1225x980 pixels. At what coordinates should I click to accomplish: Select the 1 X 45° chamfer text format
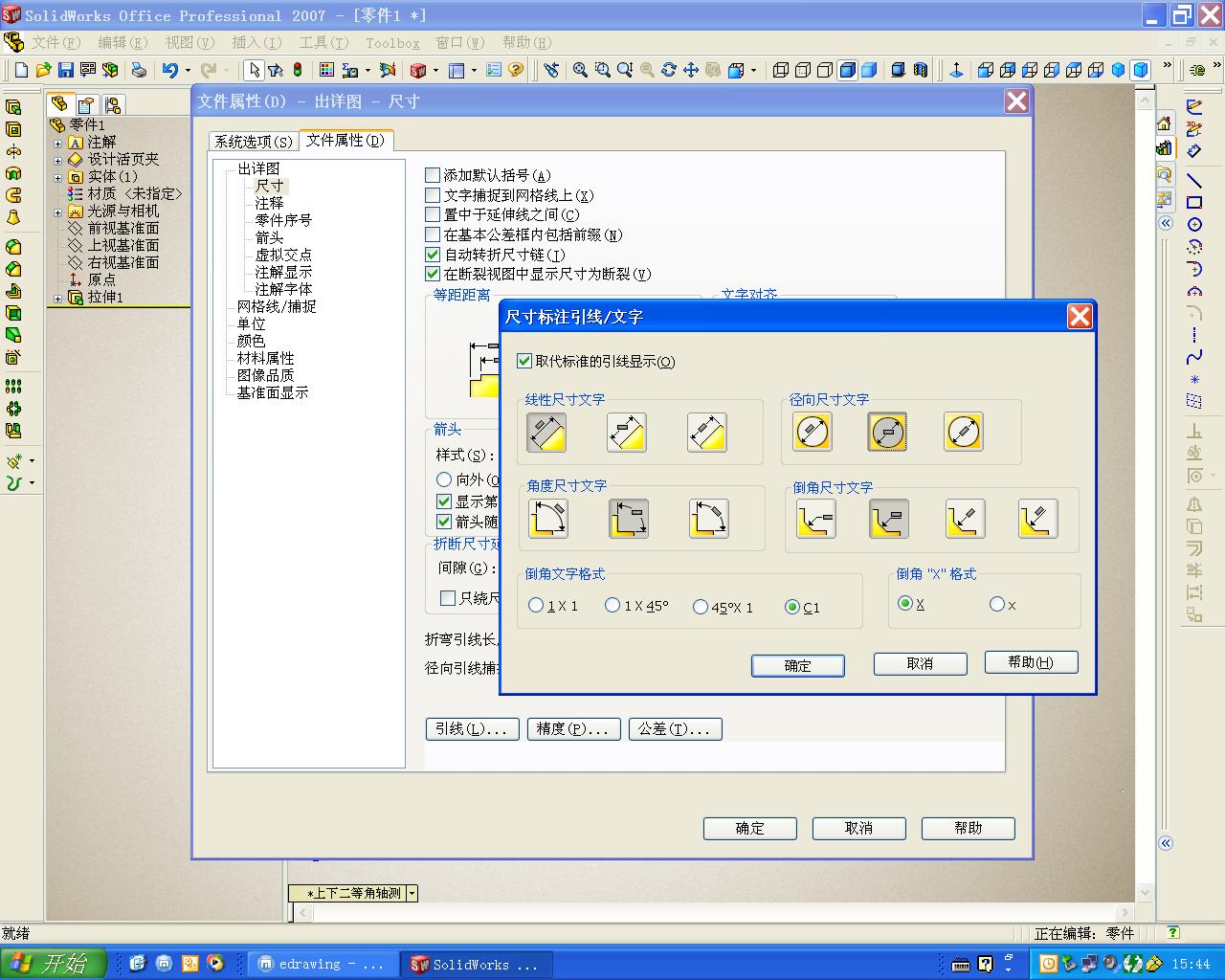[x=612, y=606]
